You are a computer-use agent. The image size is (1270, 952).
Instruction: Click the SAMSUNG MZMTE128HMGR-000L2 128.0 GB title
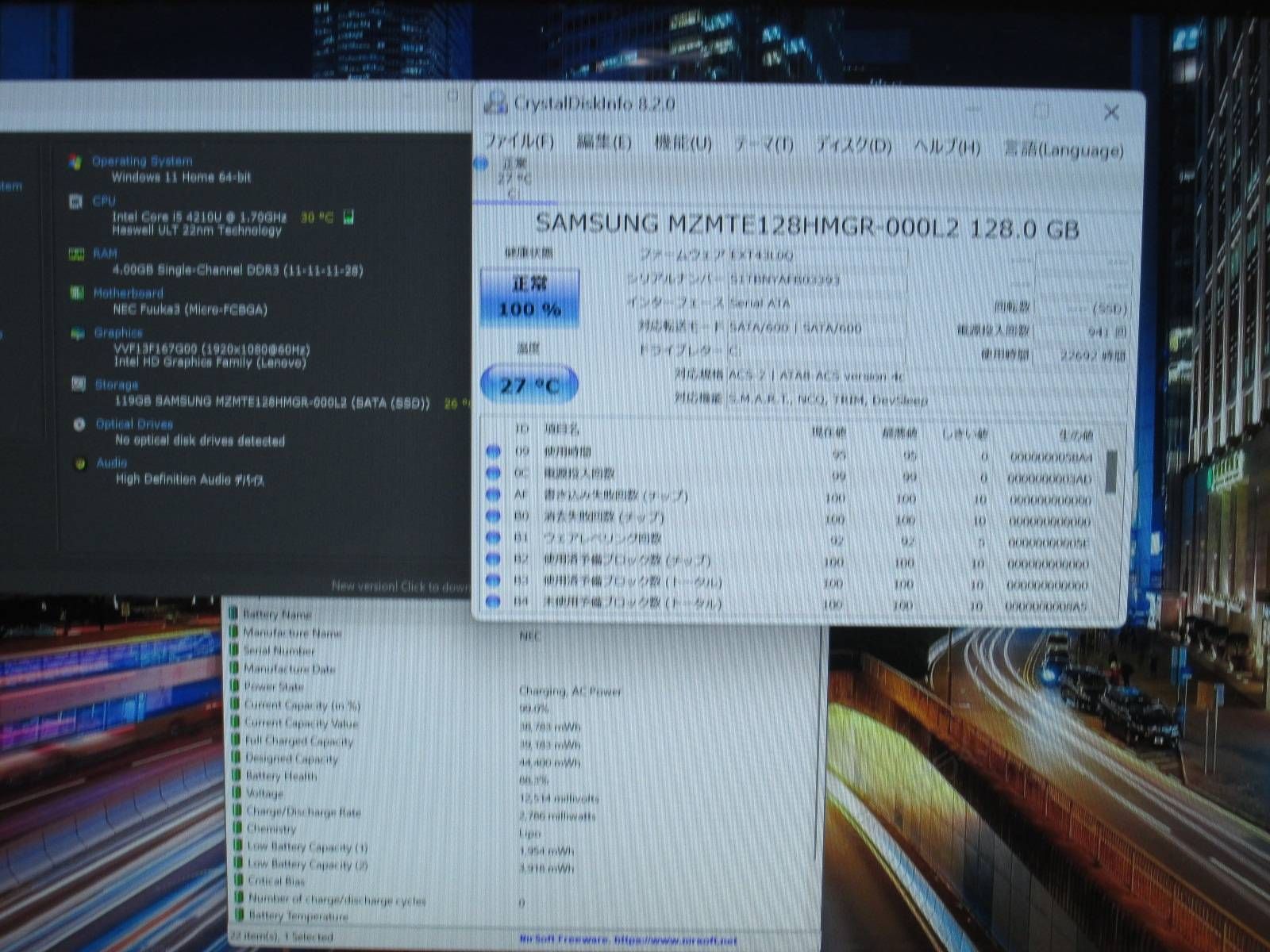807,227
